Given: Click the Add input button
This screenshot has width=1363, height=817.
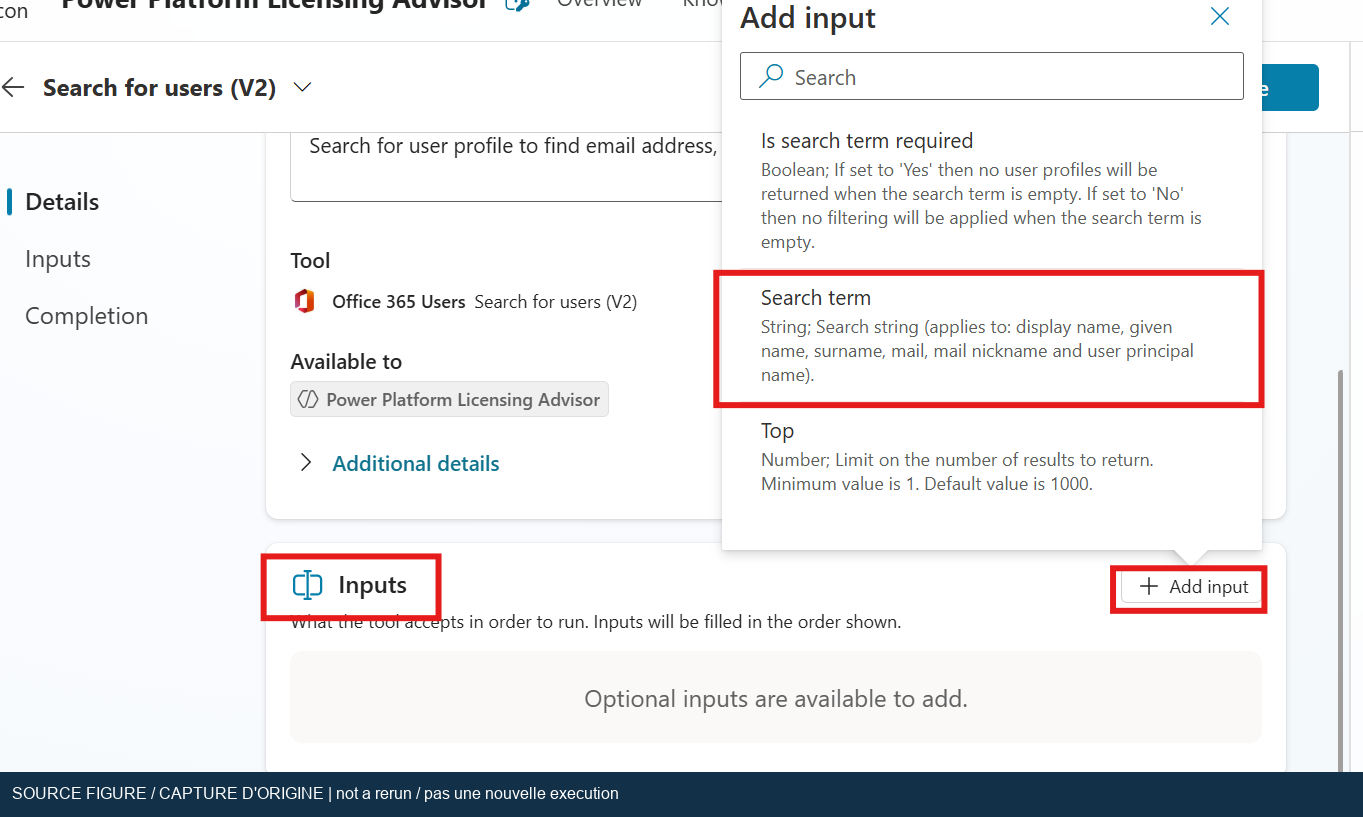Looking at the screenshot, I should coord(1194,587).
